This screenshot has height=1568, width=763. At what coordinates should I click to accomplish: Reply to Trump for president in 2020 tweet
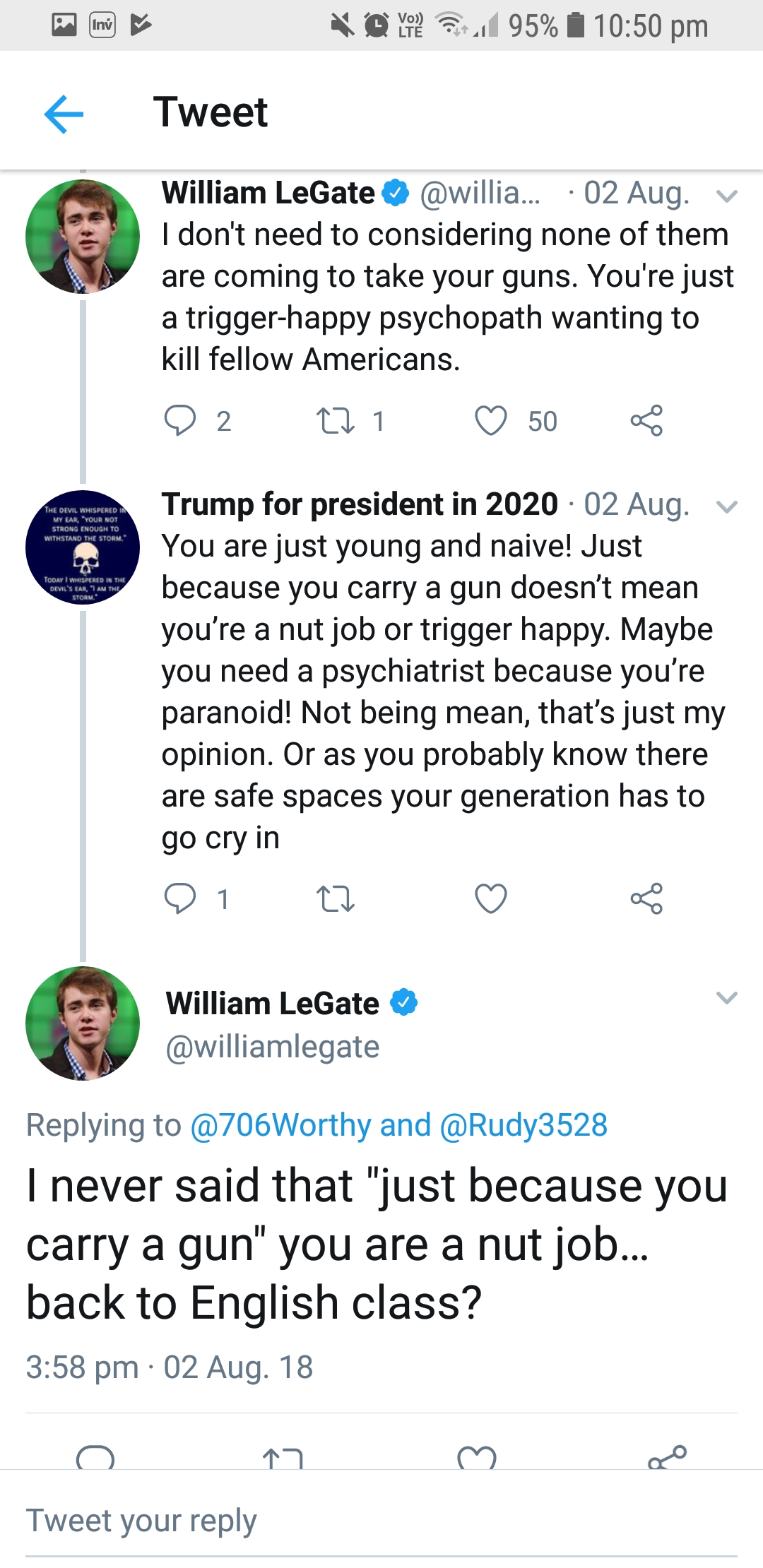point(180,898)
